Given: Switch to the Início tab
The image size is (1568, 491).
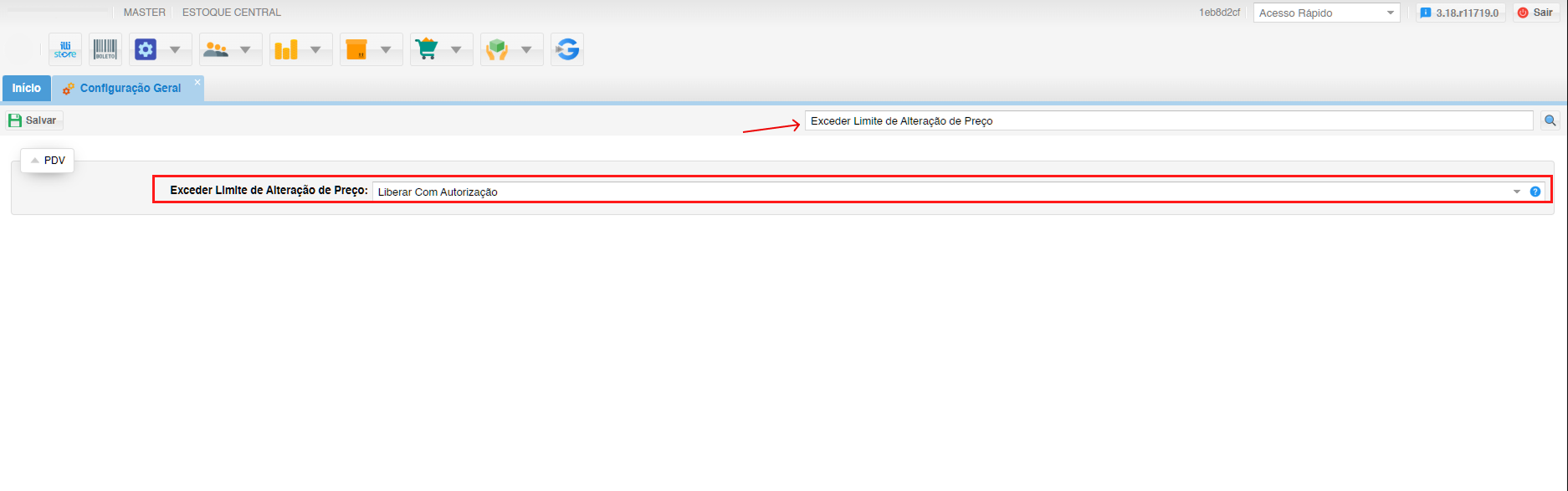Looking at the screenshot, I should click(x=26, y=89).
